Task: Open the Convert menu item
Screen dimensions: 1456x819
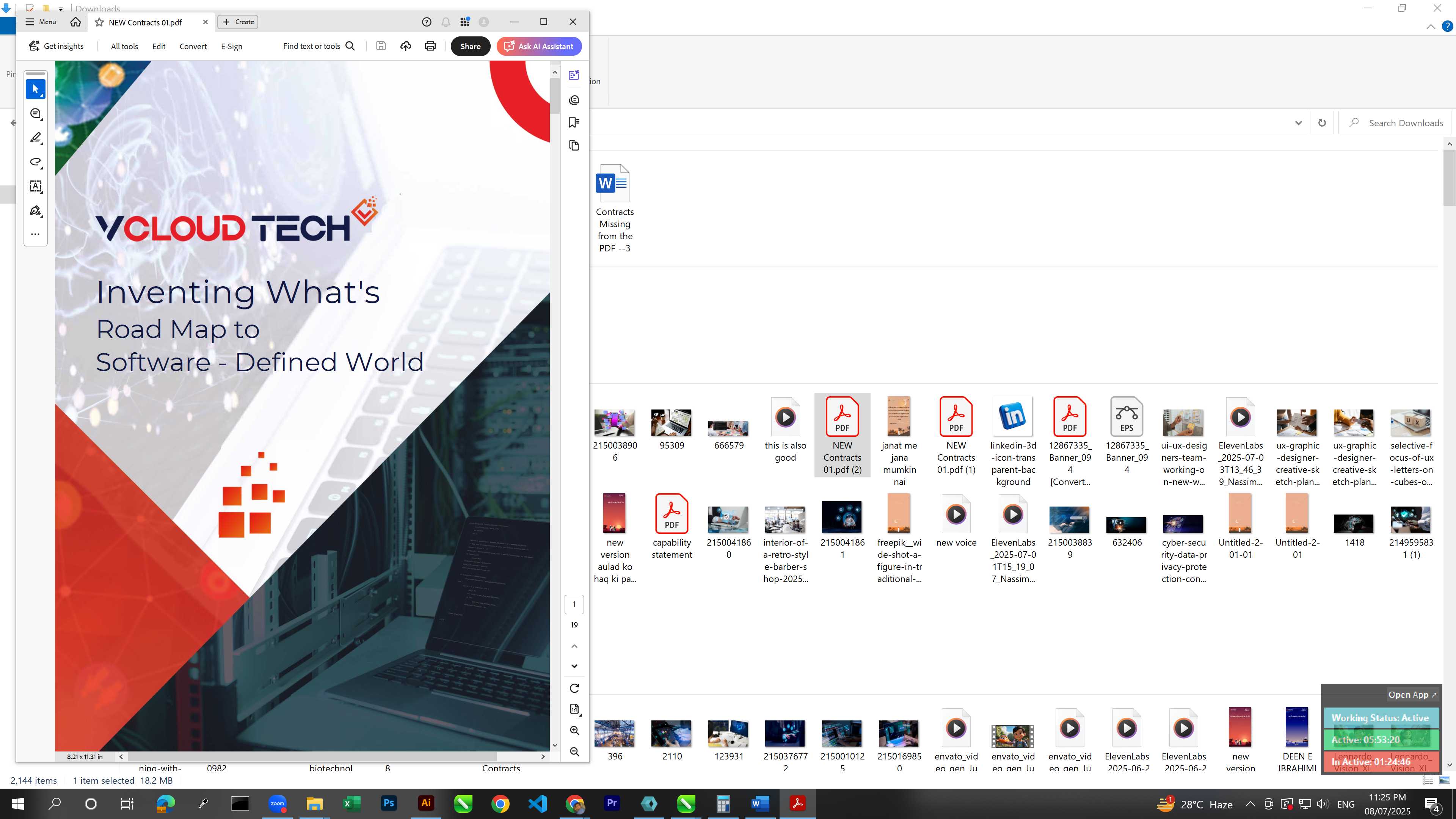Action: (x=193, y=46)
